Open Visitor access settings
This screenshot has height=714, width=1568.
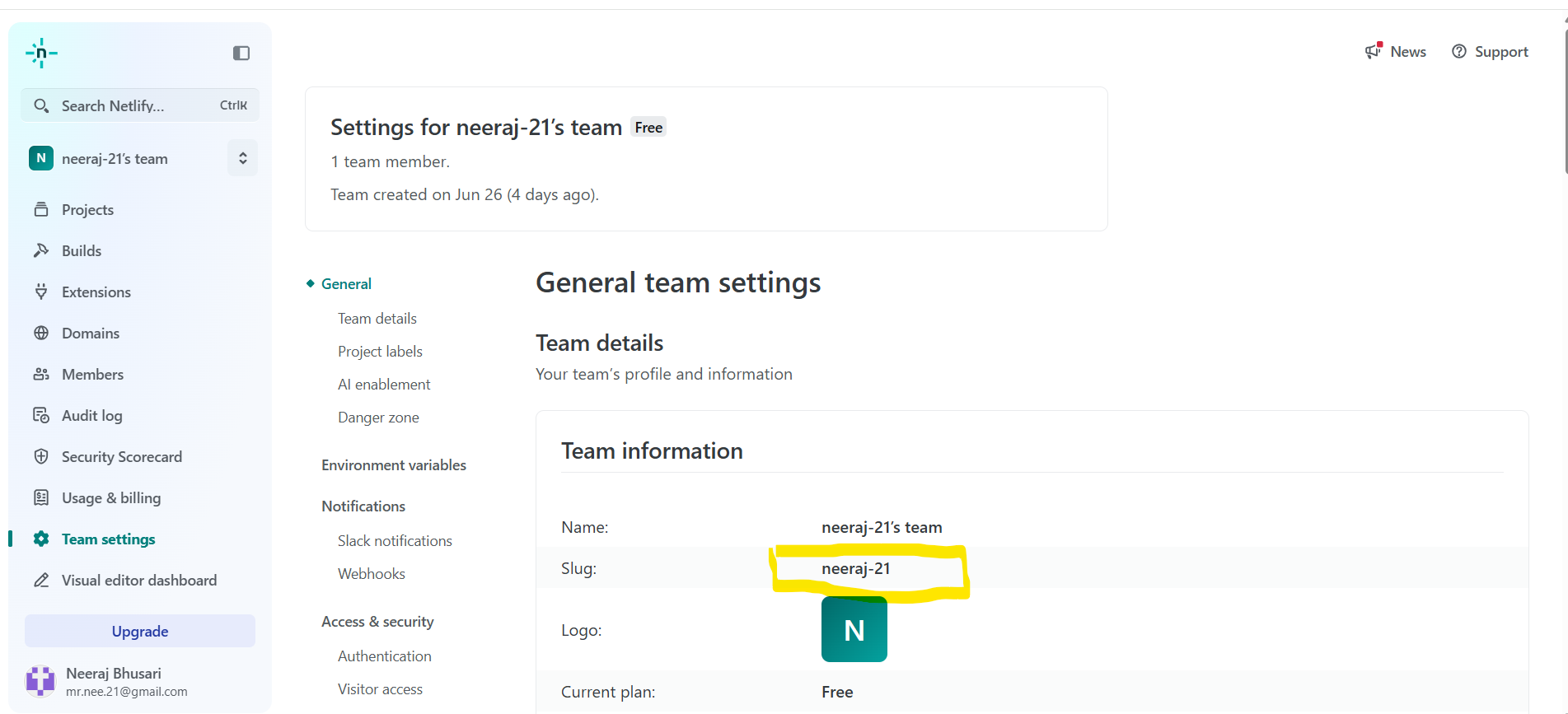point(380,688)
